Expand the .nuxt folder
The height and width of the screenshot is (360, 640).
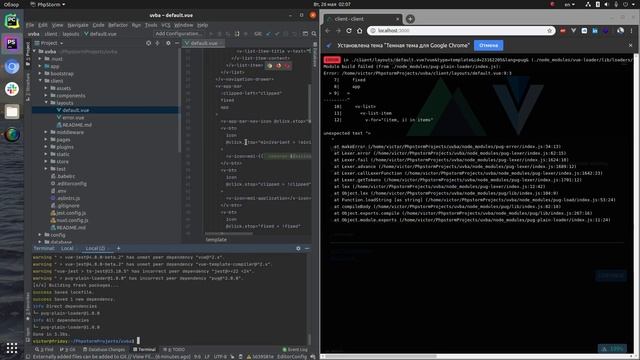[40, 59]
